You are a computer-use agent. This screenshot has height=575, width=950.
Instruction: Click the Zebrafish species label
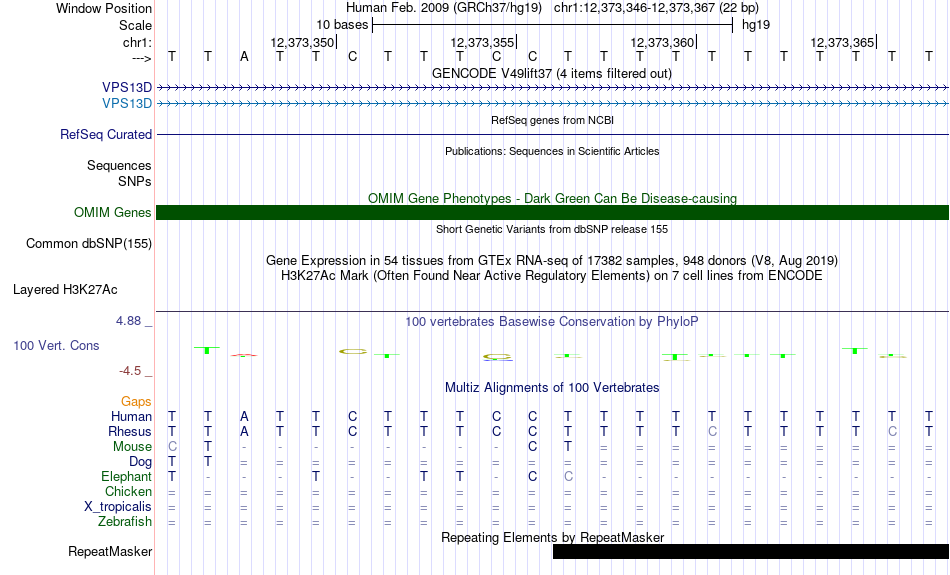[x=125, y=522]
